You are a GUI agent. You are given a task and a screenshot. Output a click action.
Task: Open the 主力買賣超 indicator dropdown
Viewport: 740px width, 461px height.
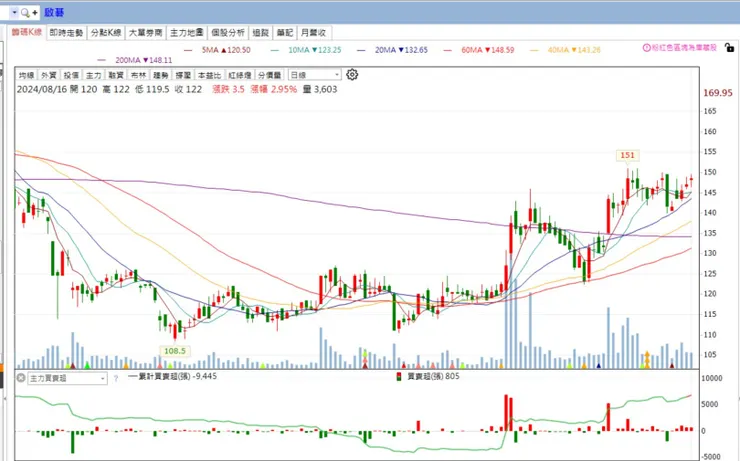coord(67,378)
